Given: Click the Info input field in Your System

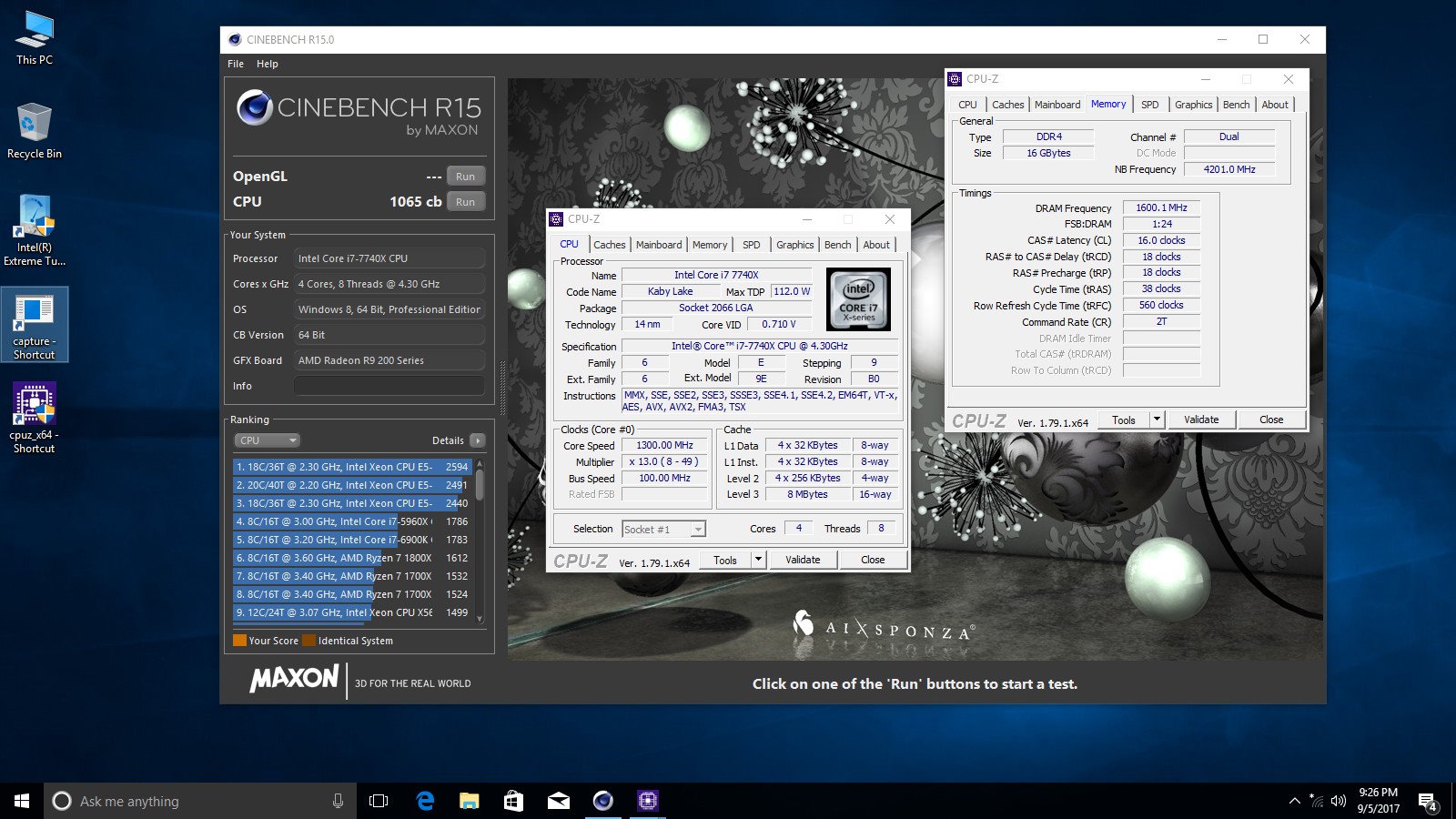Looking at the screenshot, I should [389, 386].
